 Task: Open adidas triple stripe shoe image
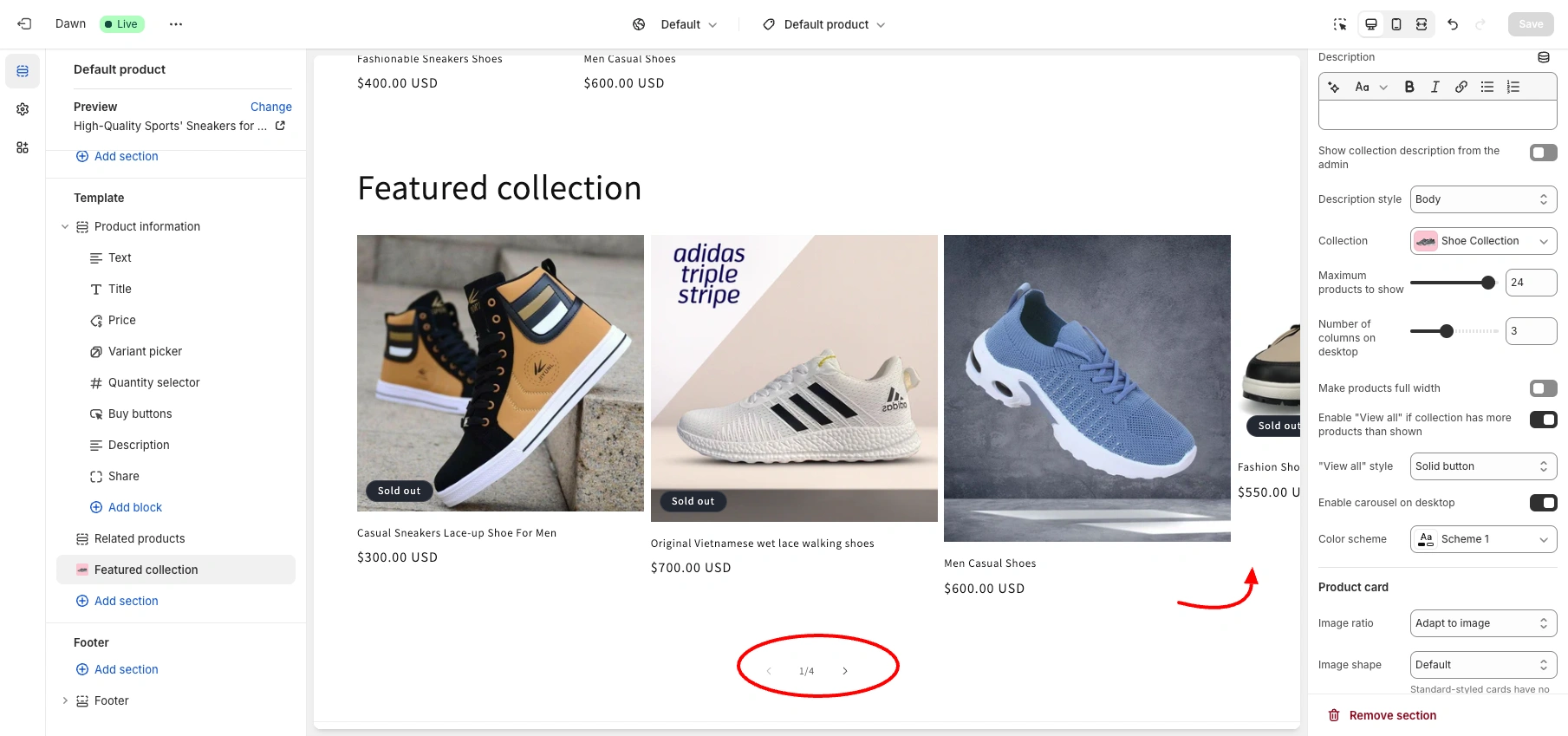click(x=794, y=378)
